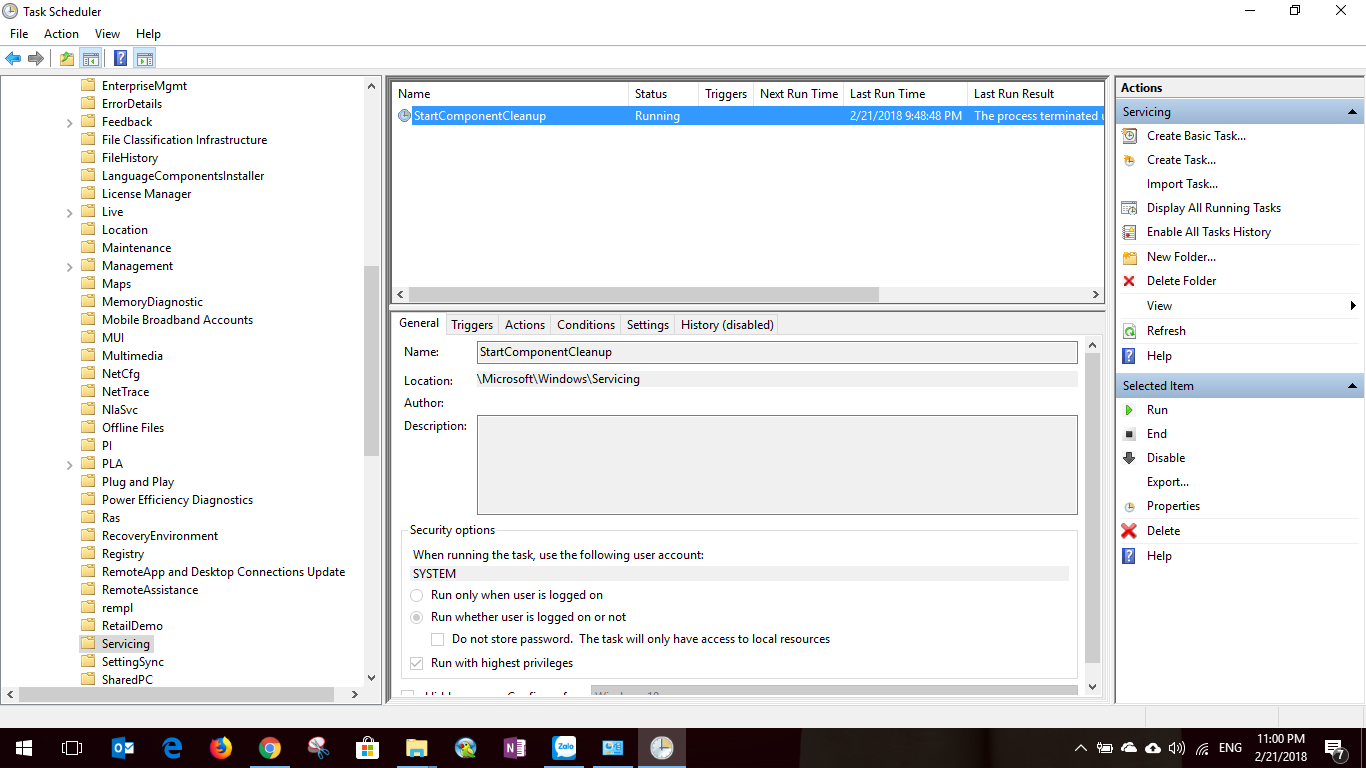
Task: Enable the Do not store password checkbox
Action: (437, 638)
